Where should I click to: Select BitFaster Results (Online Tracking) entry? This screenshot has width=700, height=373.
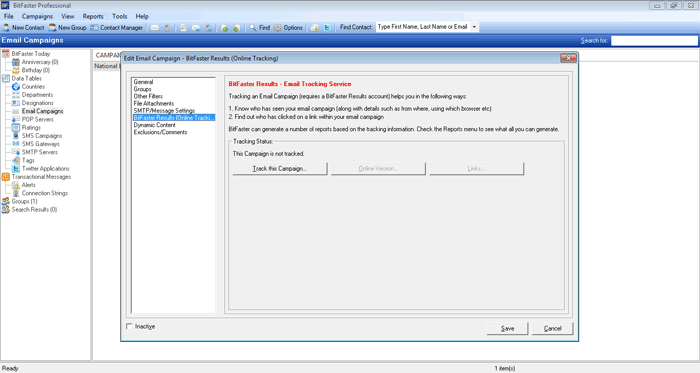click(x=174, y=118)
